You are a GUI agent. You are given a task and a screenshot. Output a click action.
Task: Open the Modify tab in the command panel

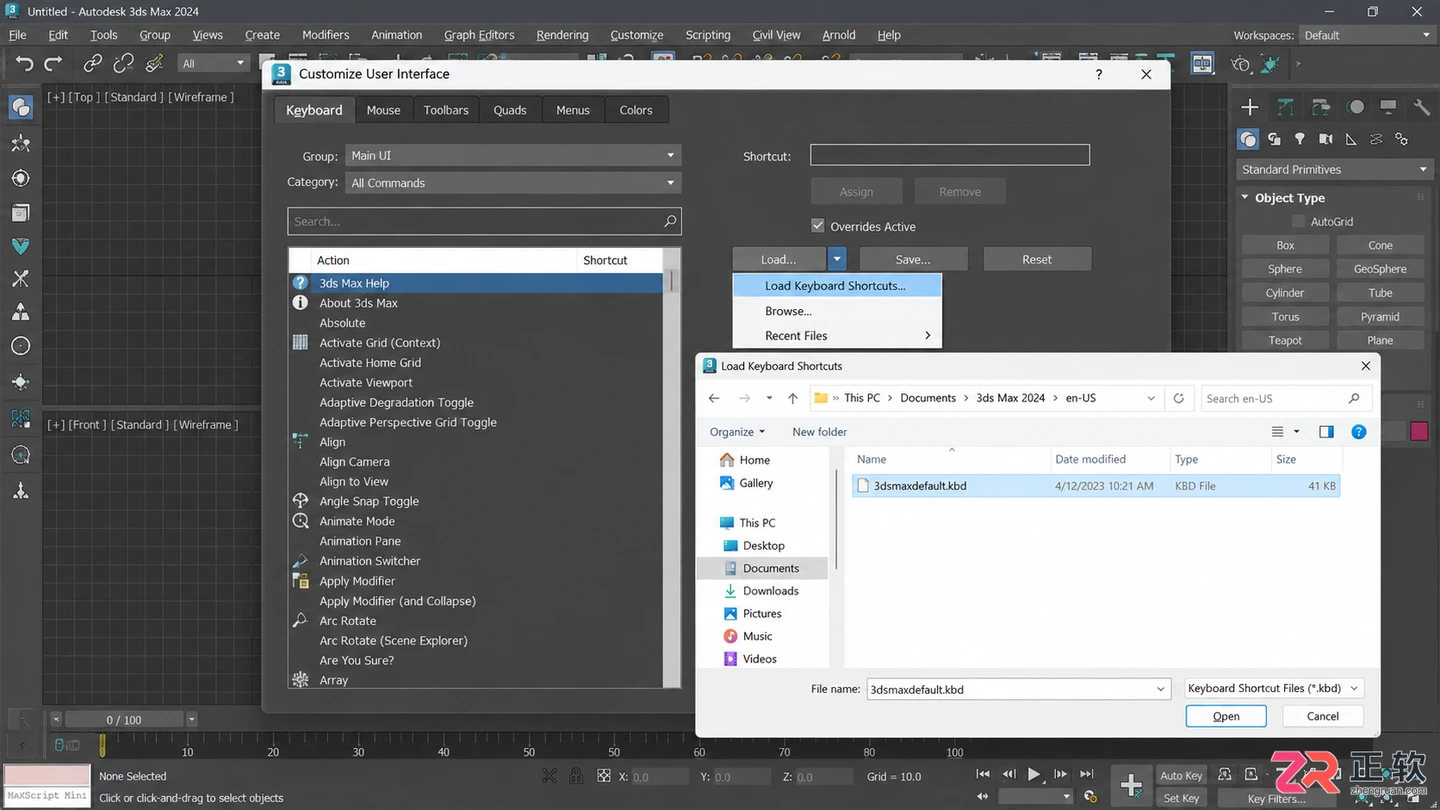1285,107
